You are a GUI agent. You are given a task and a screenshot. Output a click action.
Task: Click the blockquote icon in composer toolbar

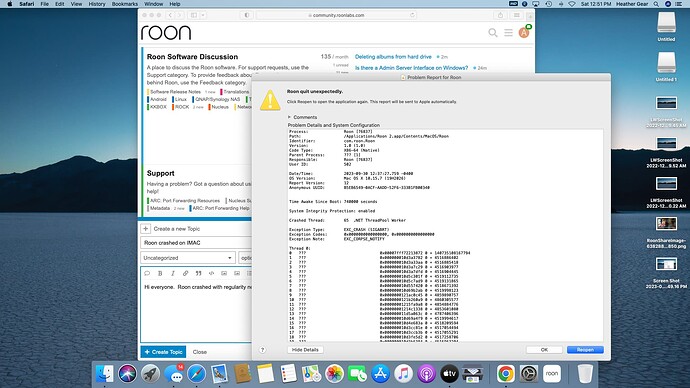(x=198, y=274)
